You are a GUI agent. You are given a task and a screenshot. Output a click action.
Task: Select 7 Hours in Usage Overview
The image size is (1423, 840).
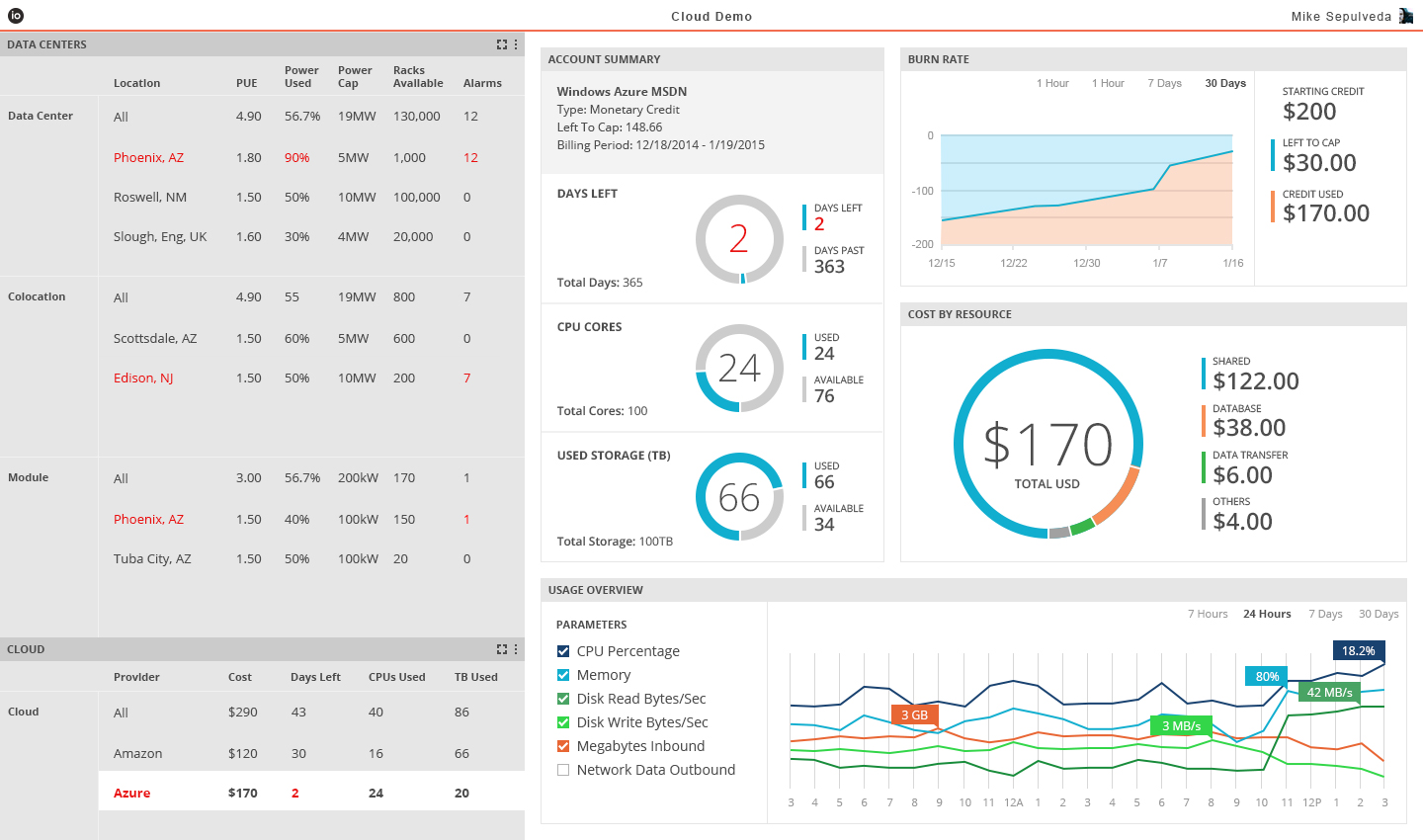click(x=1208, y=614)
